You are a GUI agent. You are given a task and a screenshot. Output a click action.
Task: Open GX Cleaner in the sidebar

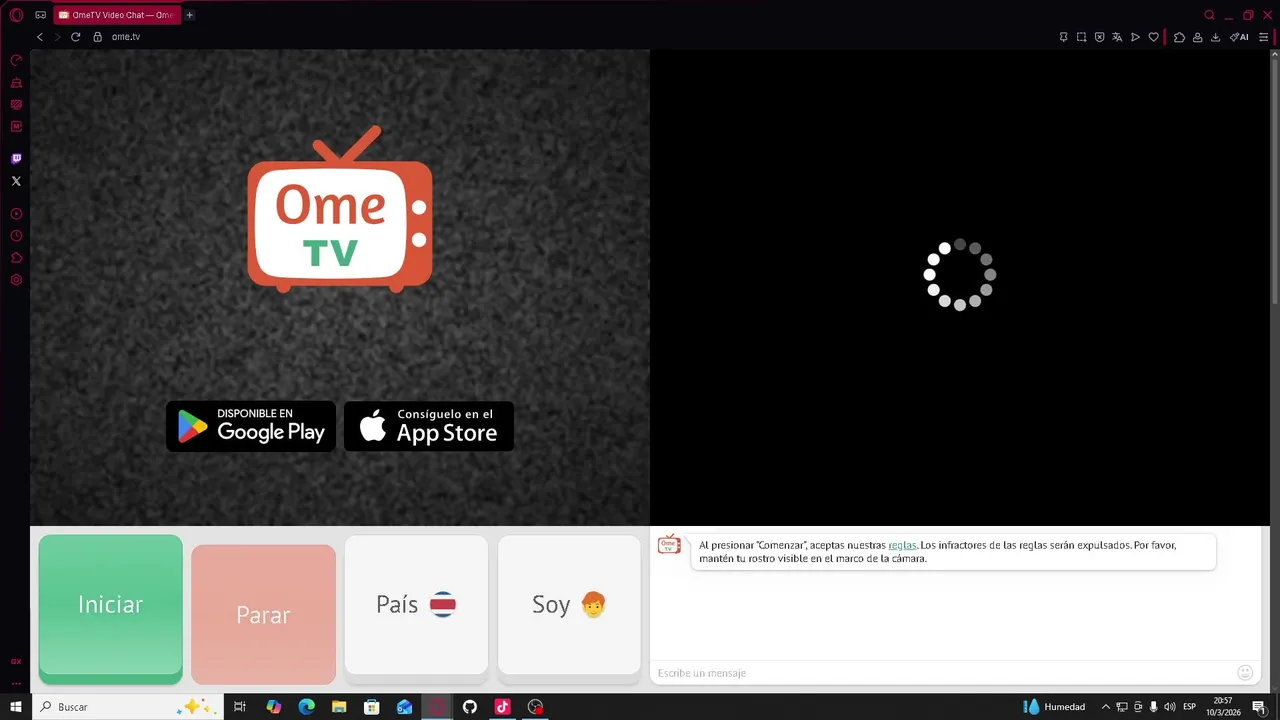pyautogui.click(x=16, y=82)
